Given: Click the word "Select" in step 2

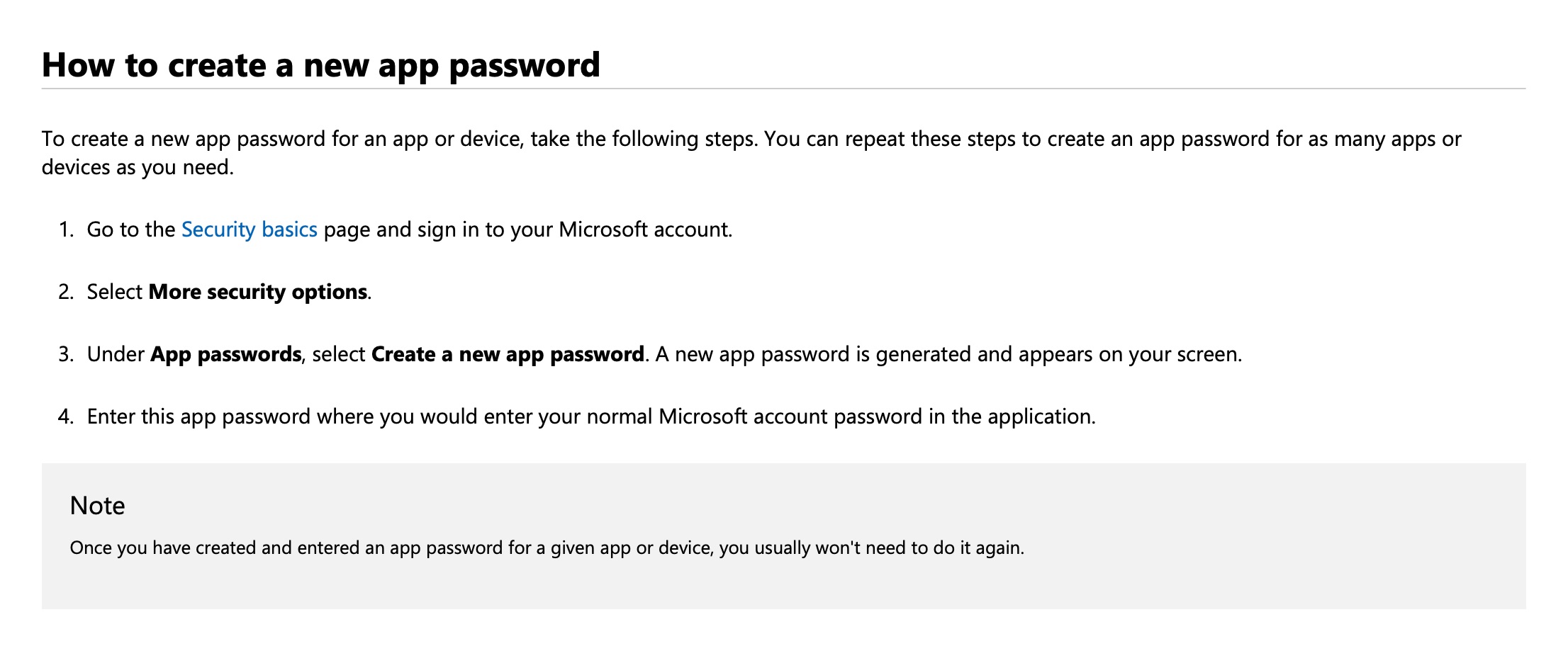Looking at the screenshot, I should pos(115,292).
